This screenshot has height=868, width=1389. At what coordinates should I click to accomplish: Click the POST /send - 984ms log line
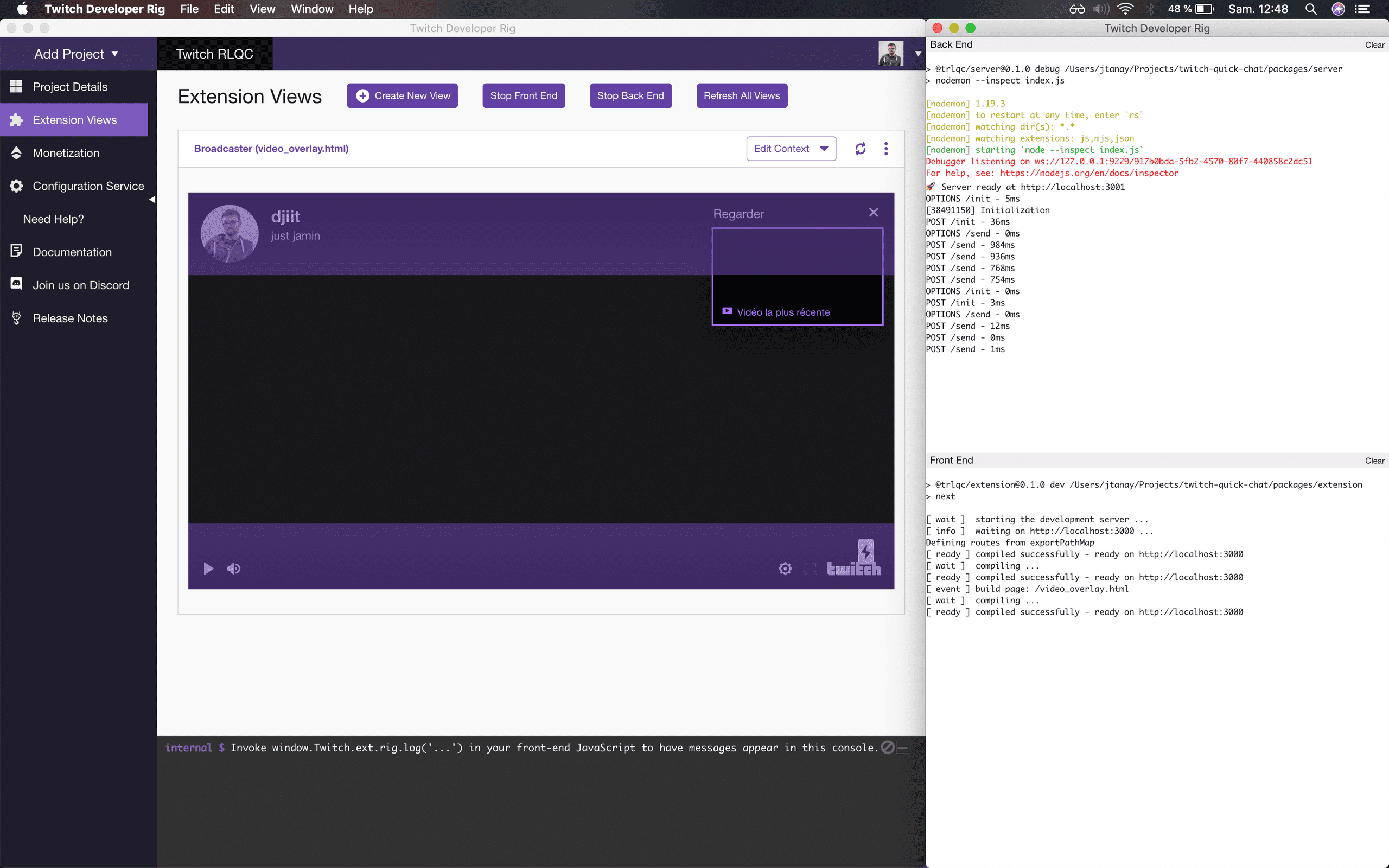coord(970,245)
